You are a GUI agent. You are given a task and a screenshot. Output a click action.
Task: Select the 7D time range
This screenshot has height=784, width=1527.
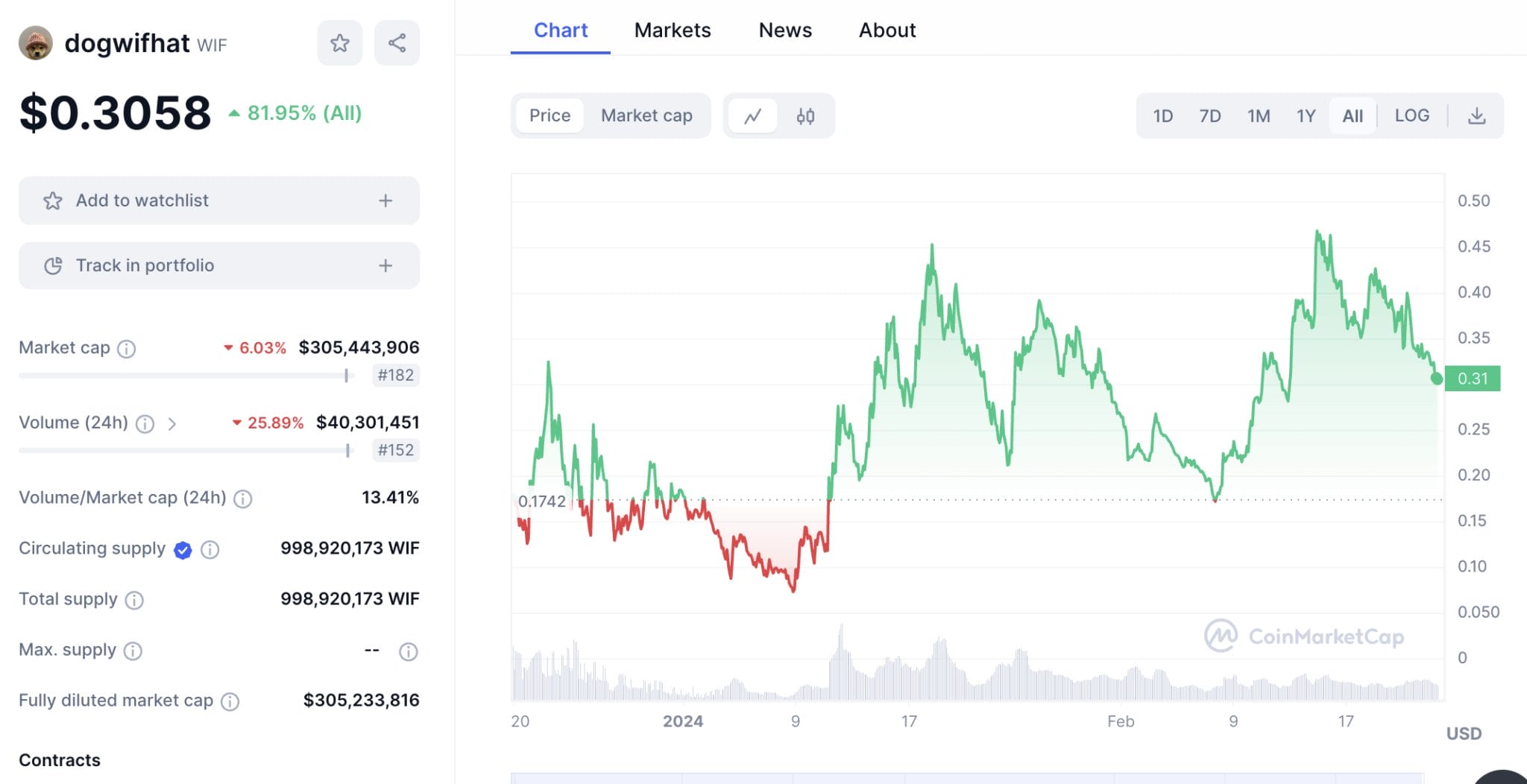[x=1209, y=116]
